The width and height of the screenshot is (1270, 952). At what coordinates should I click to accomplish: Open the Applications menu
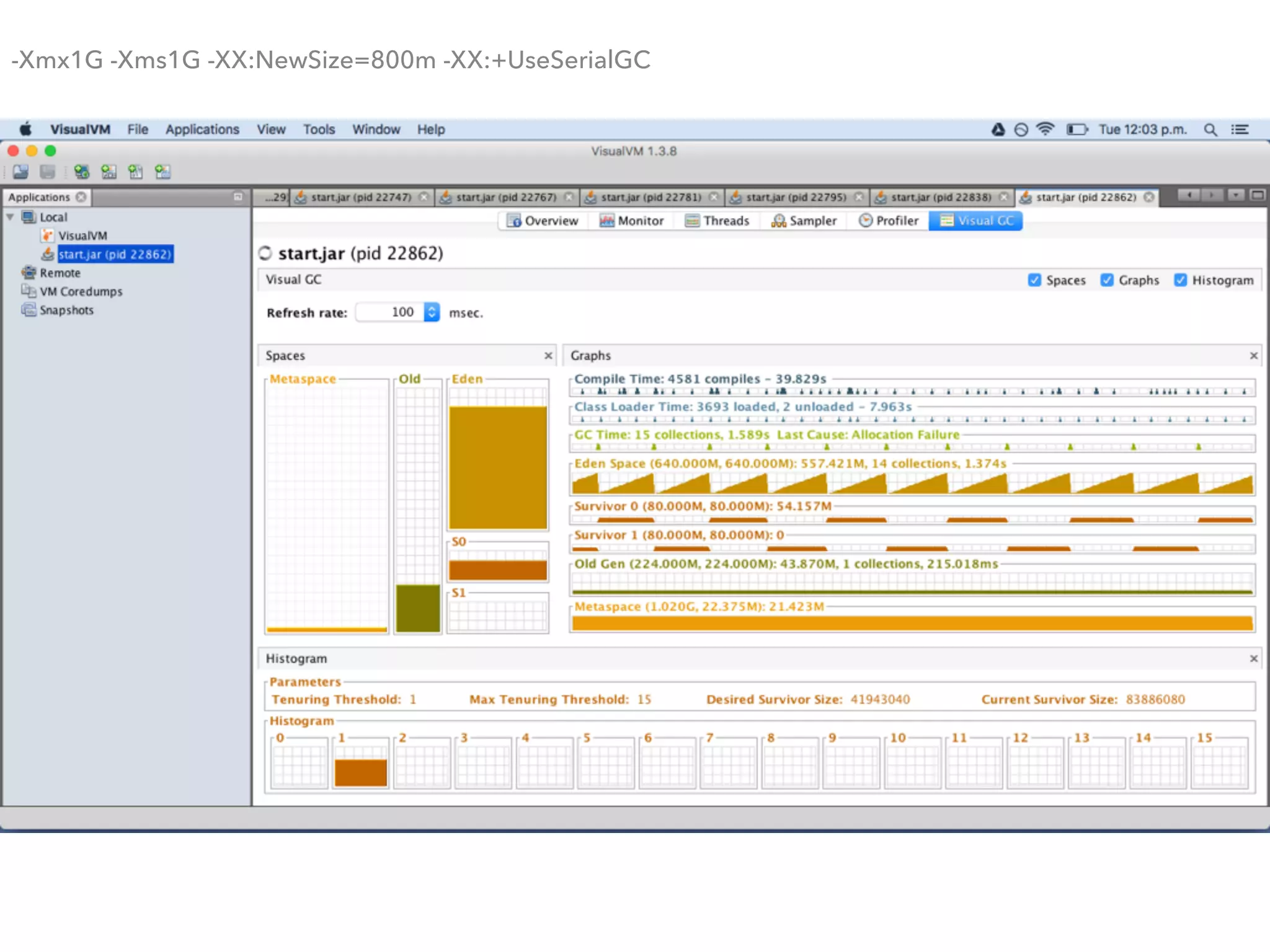(x=202, y=130)
